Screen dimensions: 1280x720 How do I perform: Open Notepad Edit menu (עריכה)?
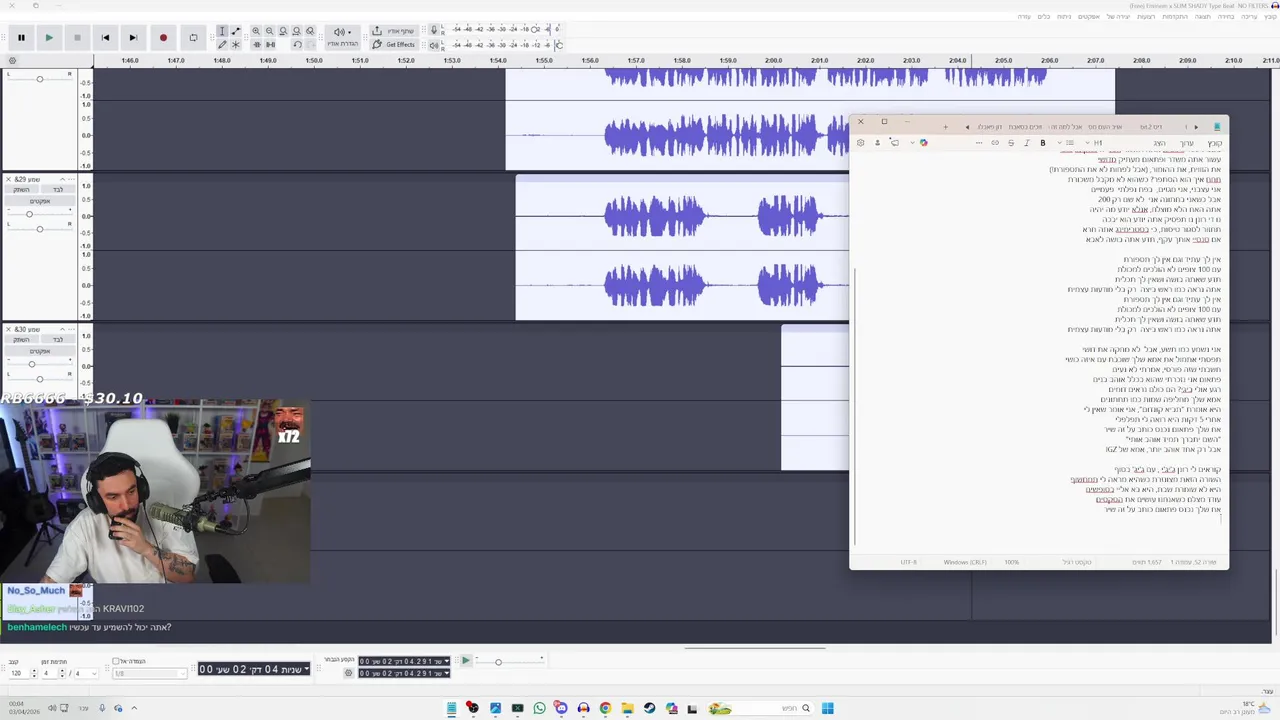click(x=1187, y=143)
